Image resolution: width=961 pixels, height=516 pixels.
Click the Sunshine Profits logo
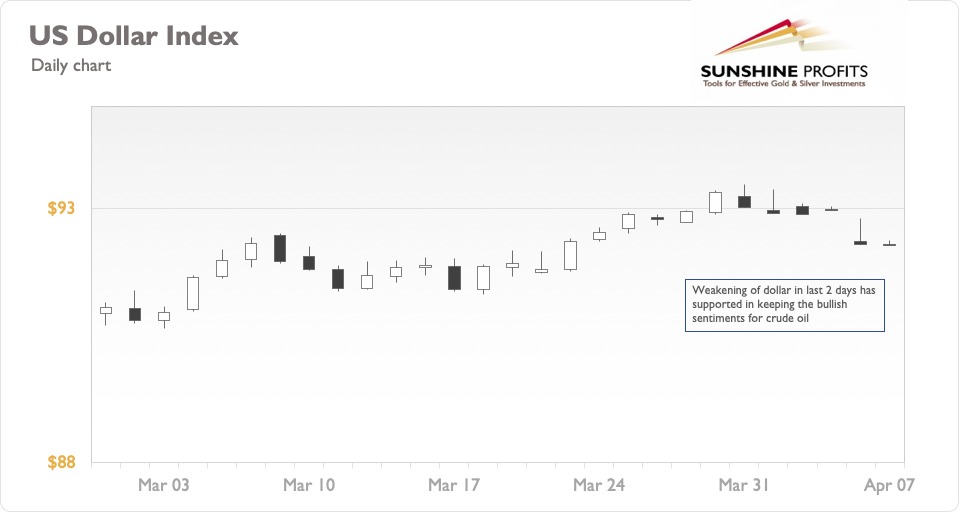tap(784, 54)
